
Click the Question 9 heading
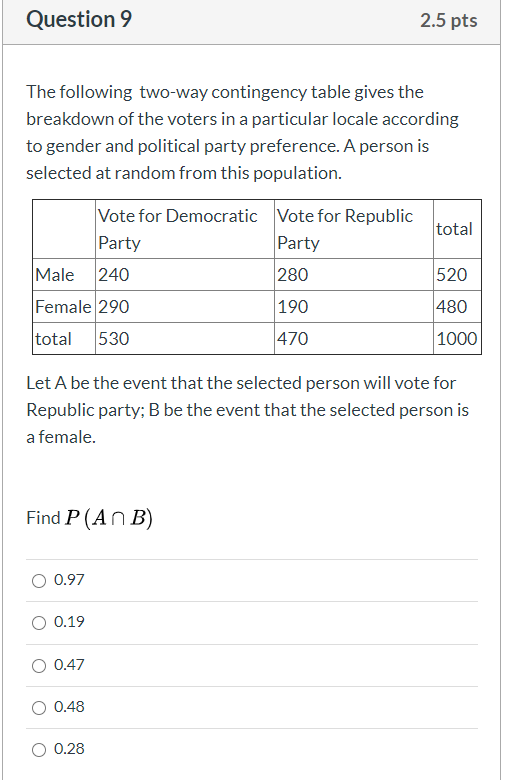(79, 19)
